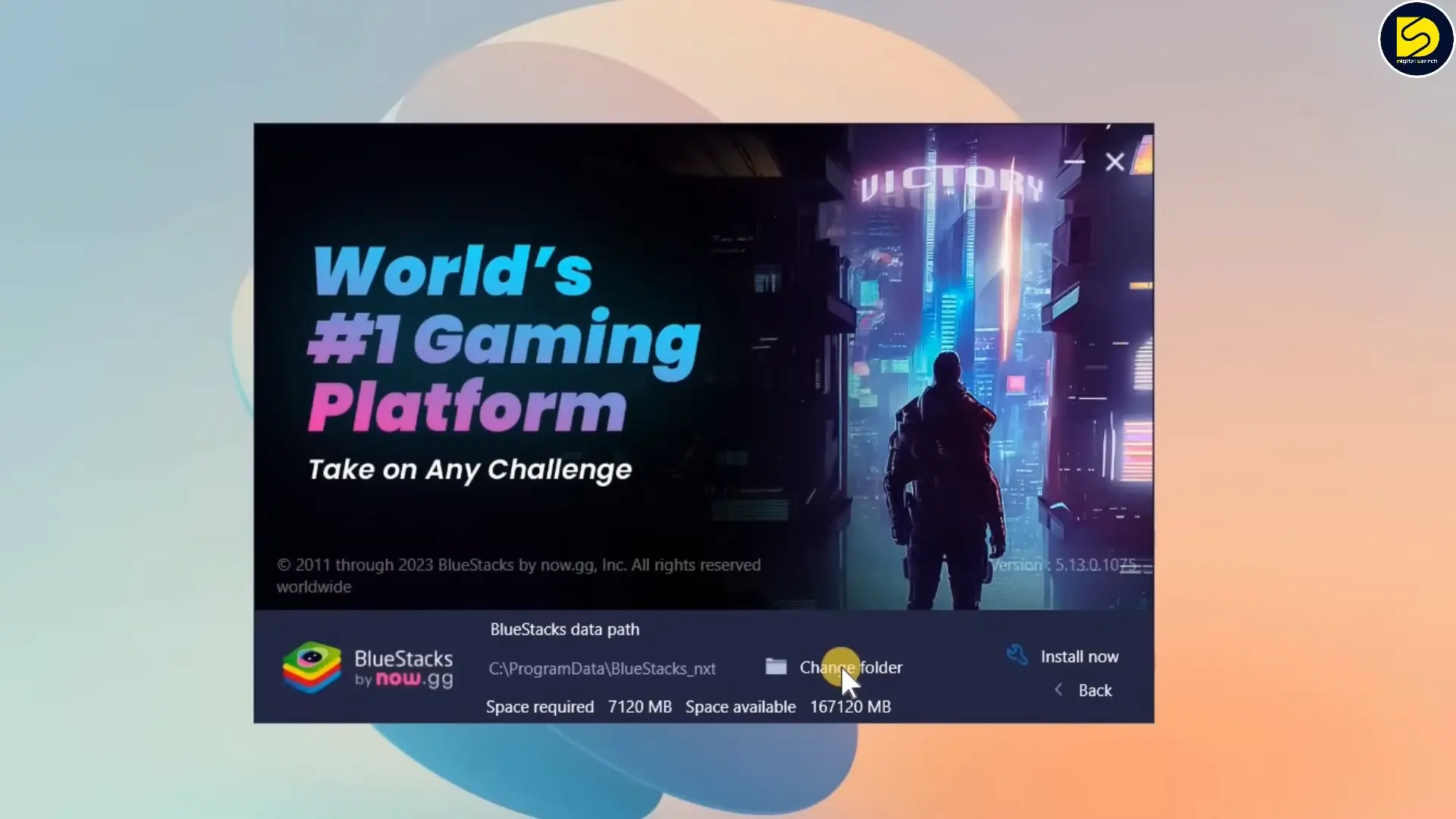Screen dimensions: 1456x819
Task: Click the '7120 MB' space required value
Action: 640,707
